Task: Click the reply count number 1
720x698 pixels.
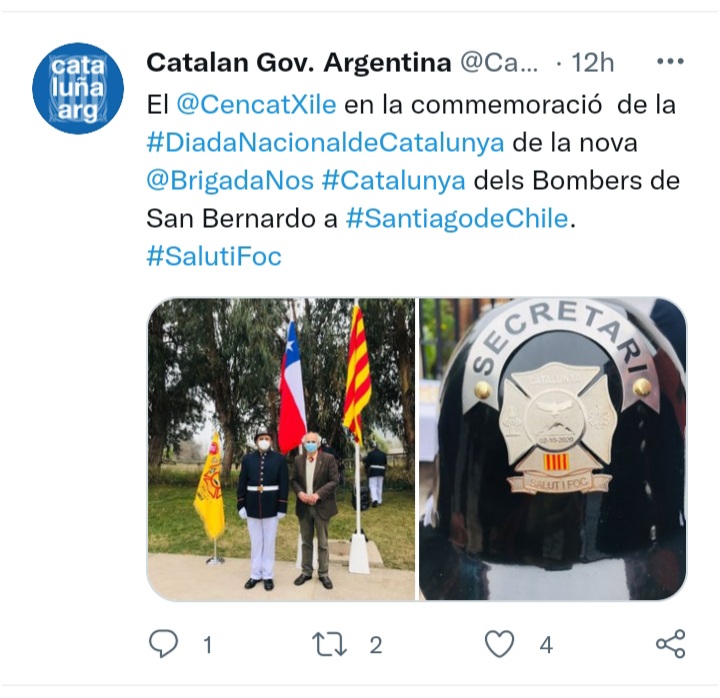Action: pos(208,645)
